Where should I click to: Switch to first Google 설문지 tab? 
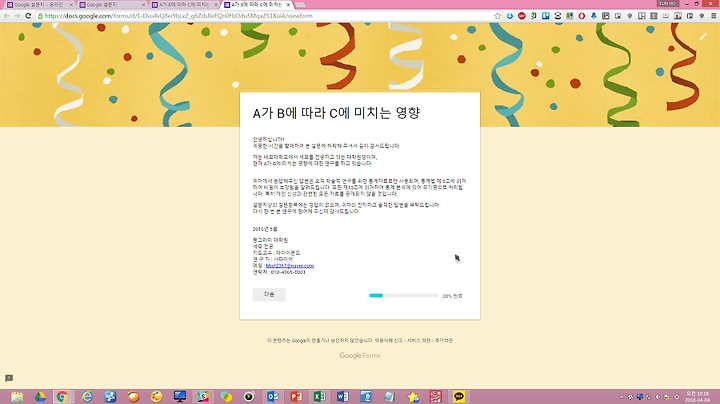pos(39,5)
